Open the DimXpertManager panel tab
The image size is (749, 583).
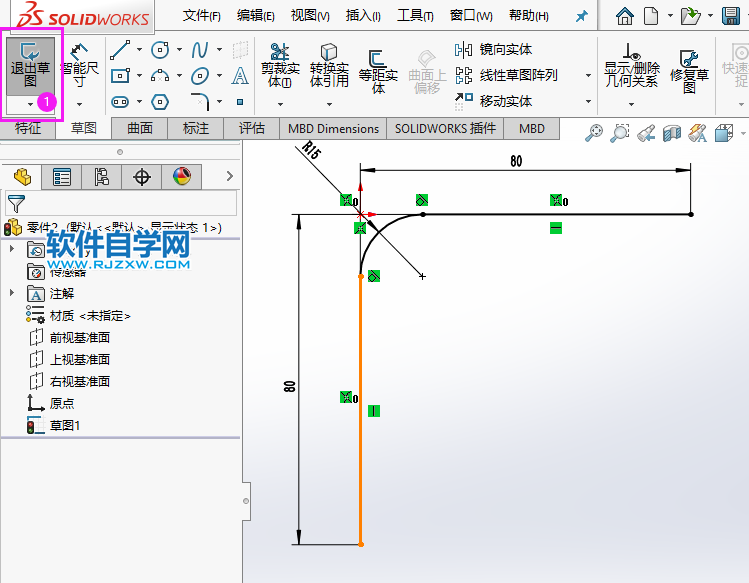tap(141, 177)
